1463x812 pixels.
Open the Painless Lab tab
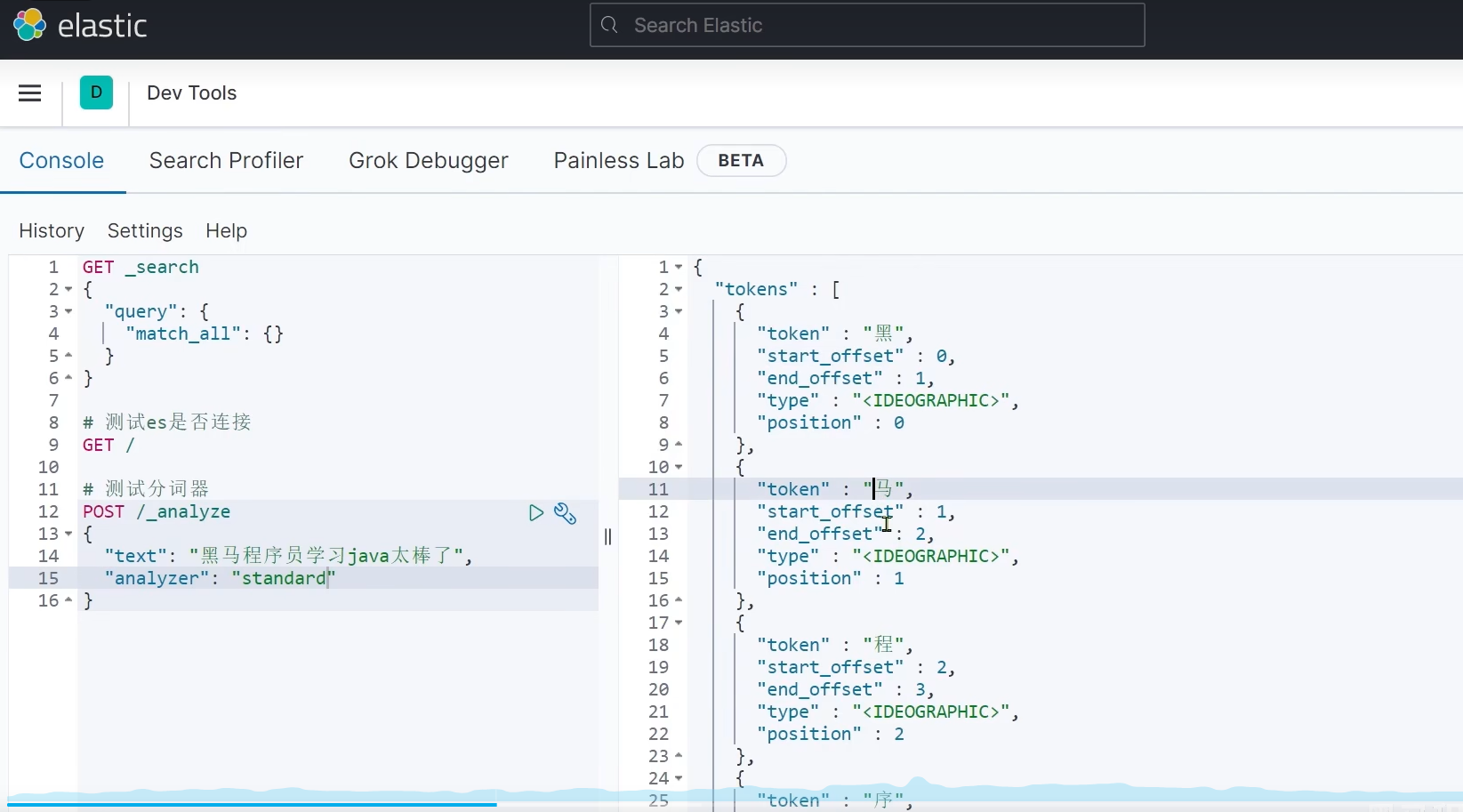point(619,161)
